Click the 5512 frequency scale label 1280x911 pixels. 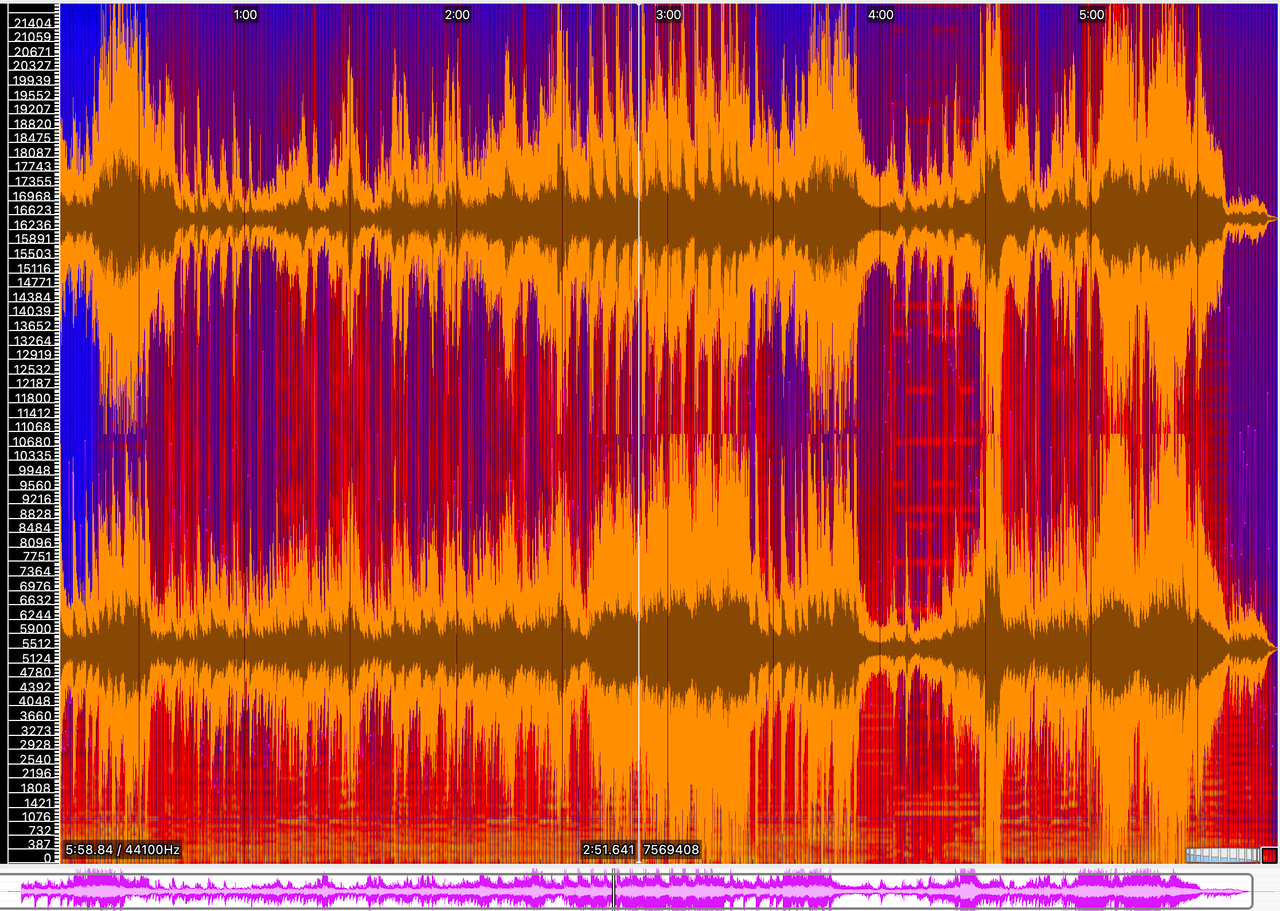(33, 643)
